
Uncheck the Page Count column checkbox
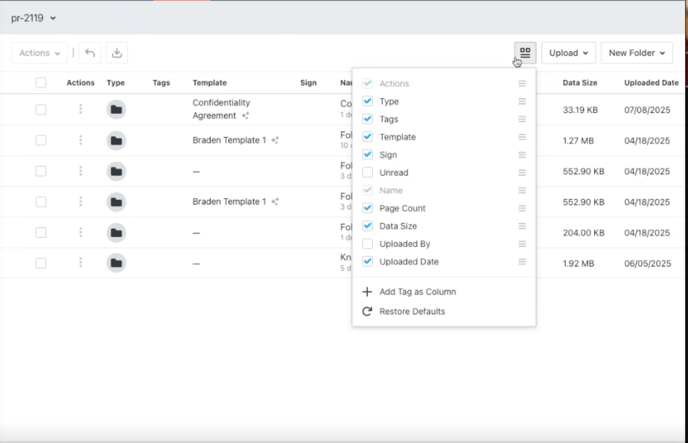pyautogui.click(x=368, y=208)
